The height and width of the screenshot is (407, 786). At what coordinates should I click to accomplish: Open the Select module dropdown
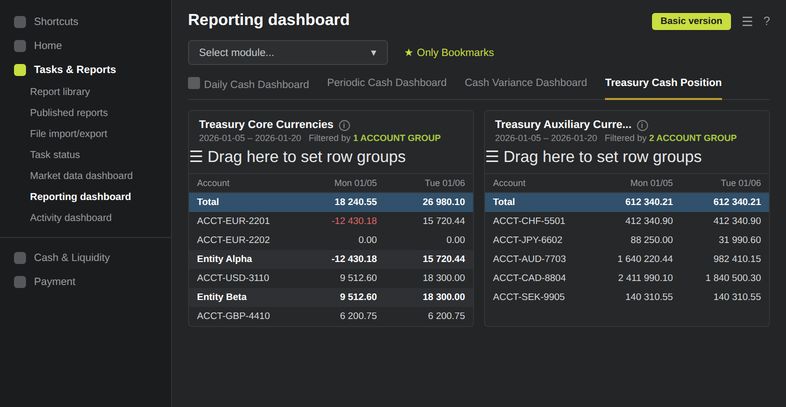click(x=288, y=53)
